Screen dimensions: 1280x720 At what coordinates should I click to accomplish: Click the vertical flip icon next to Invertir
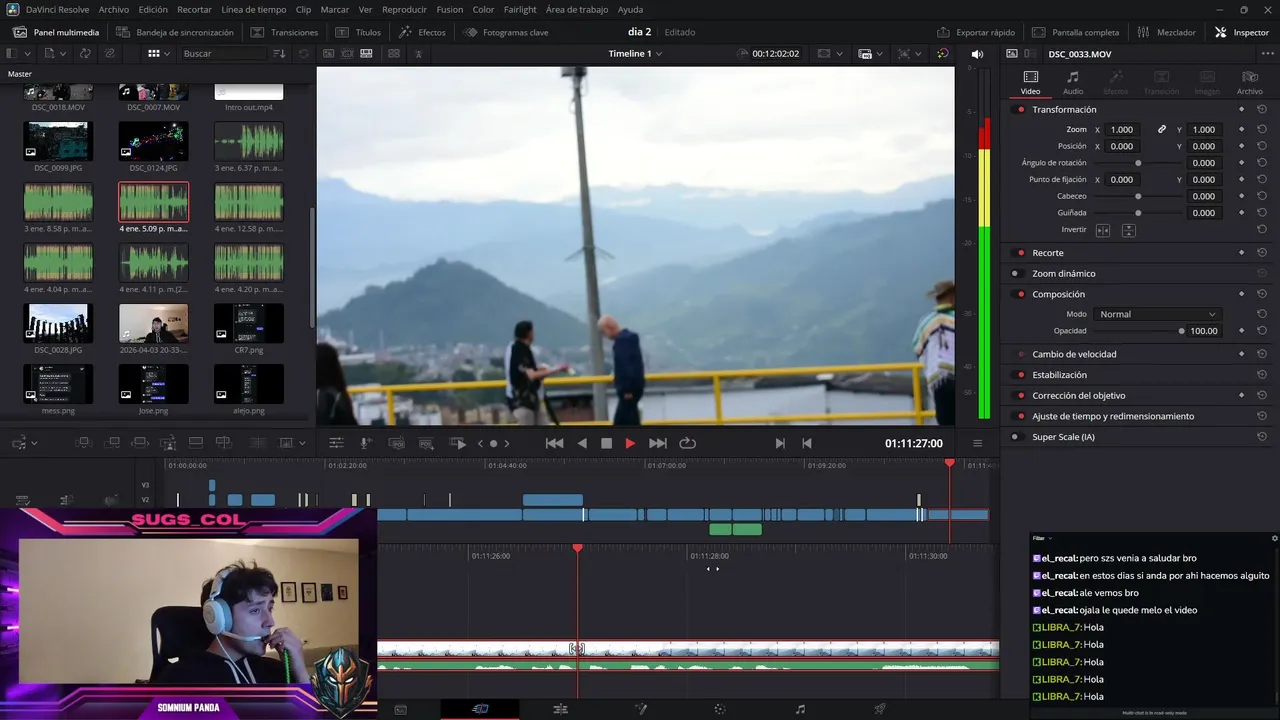click(x=1128, y=230)
